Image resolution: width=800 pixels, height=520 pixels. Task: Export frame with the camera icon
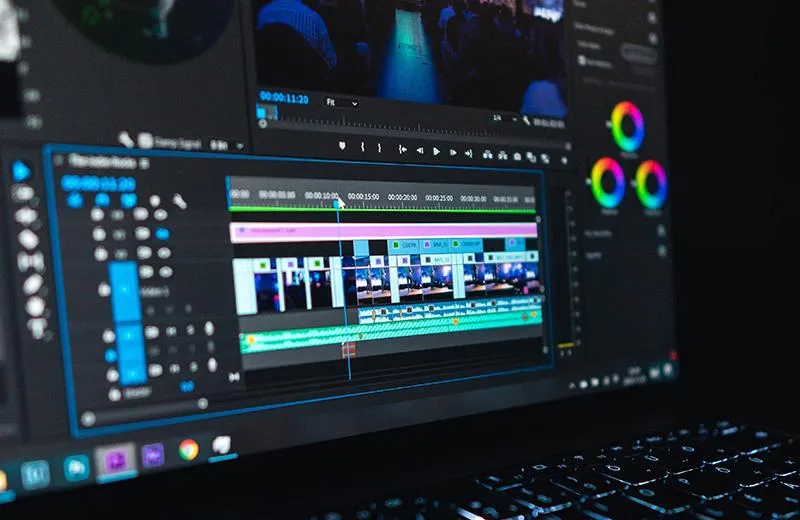(517, 156)
